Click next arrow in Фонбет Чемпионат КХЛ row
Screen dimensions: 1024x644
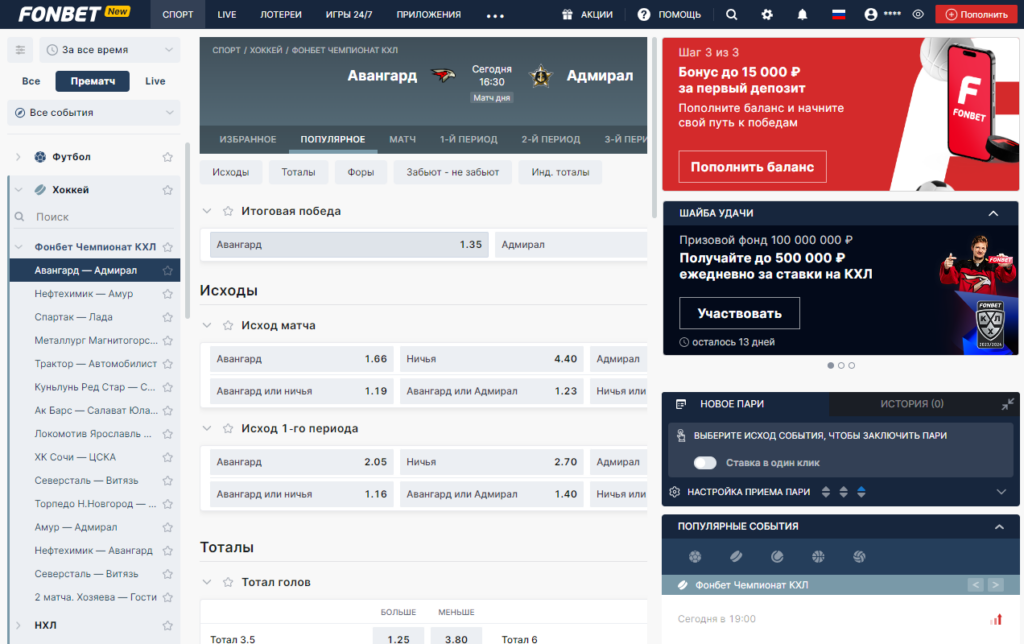coord(995,585)
